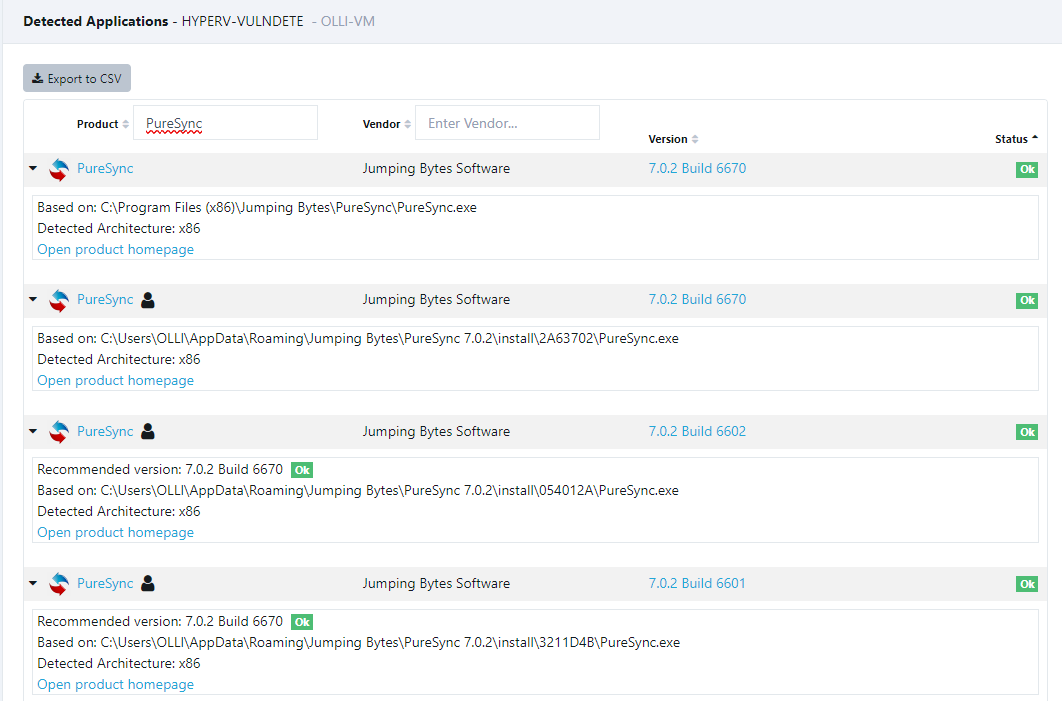Viewport: 1062px width, 701px height.
Task: Open product homepage for Program Files PureSync
Action: coord(115,249)
